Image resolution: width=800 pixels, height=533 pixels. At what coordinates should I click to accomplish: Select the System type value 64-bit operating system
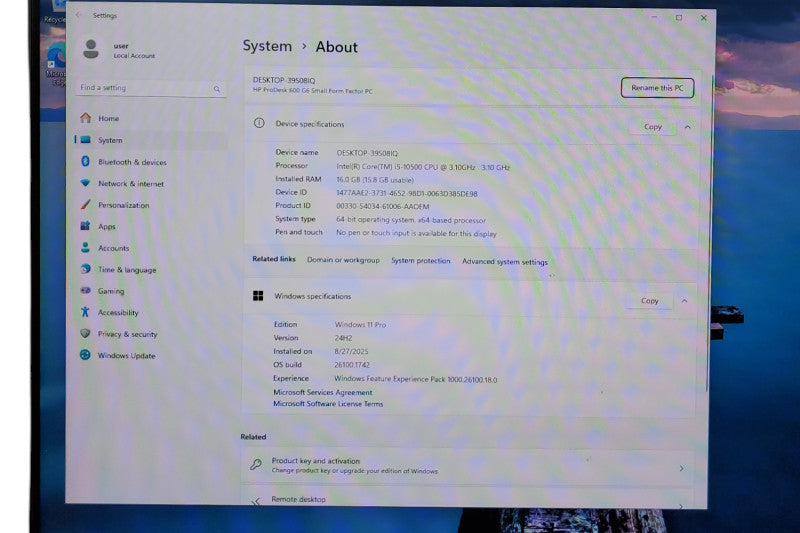coord(411,220)
